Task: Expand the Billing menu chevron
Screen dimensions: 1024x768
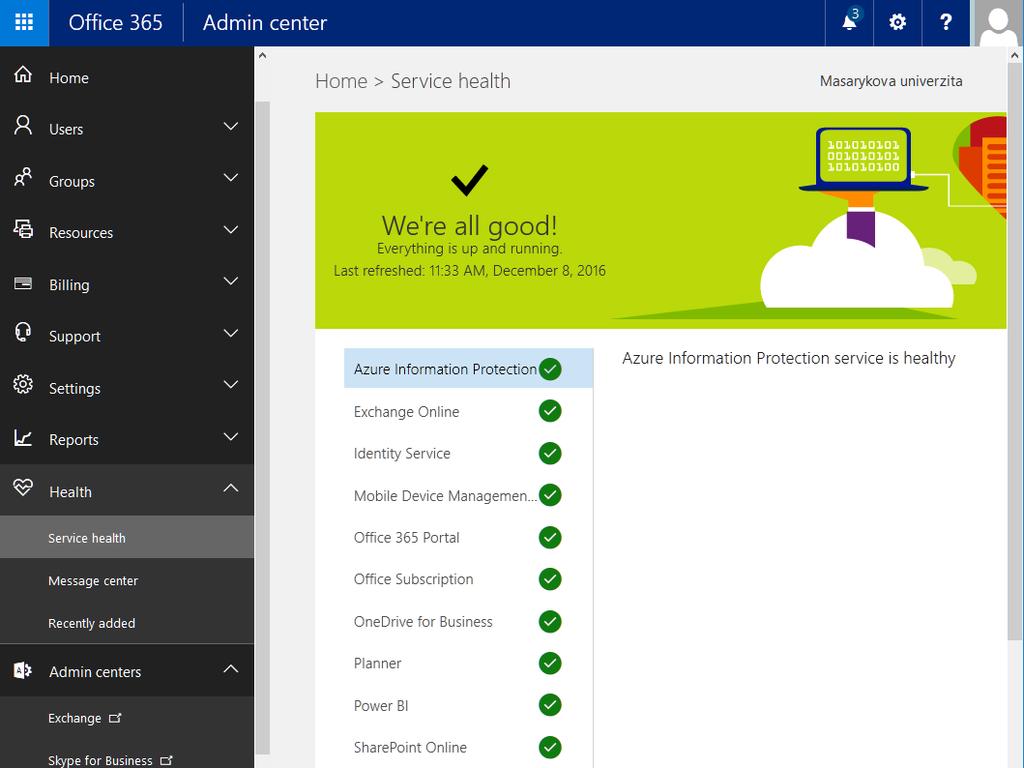Action: pyautogui.click(x=231, y=281)
